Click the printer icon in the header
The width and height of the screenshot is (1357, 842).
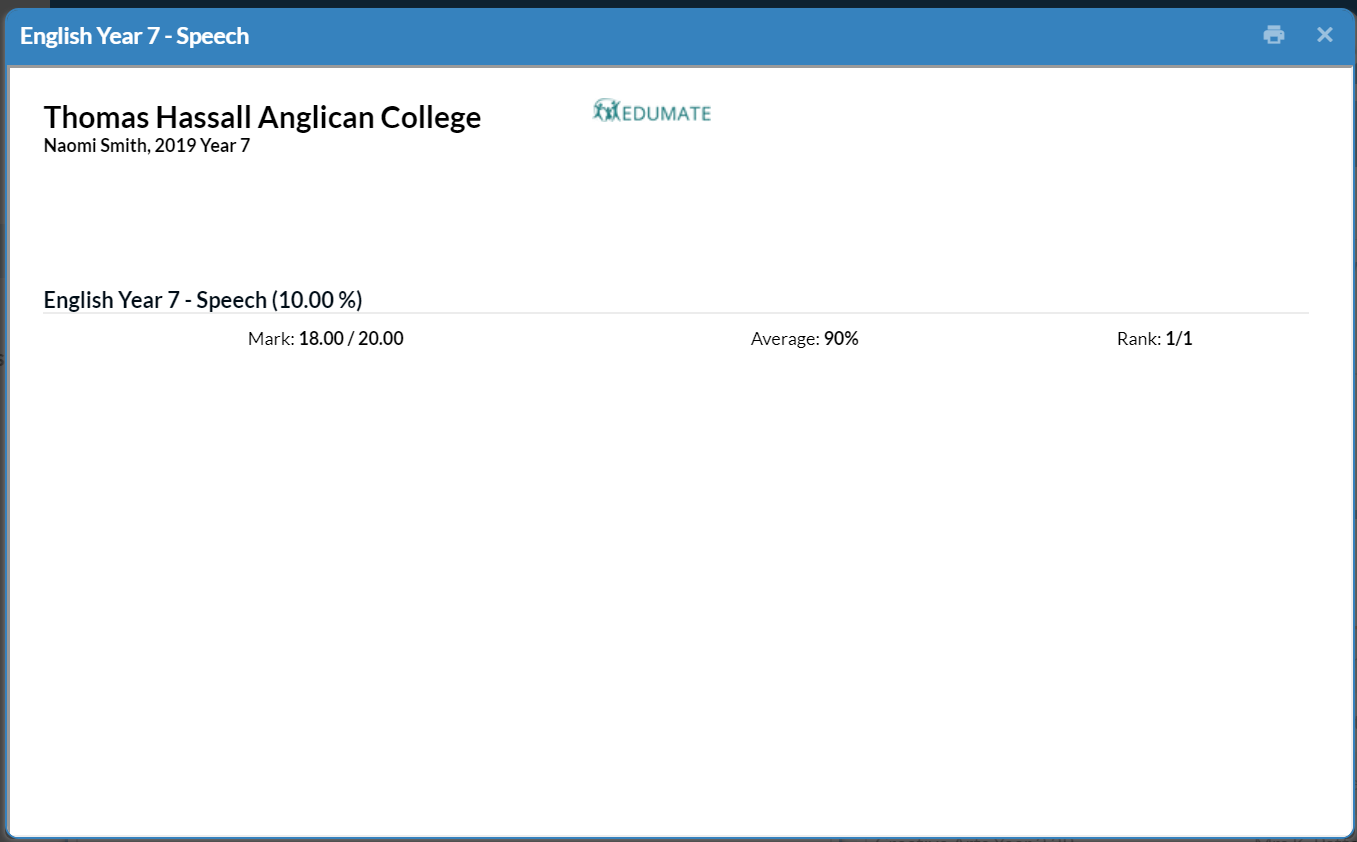tap(1273, 35)
